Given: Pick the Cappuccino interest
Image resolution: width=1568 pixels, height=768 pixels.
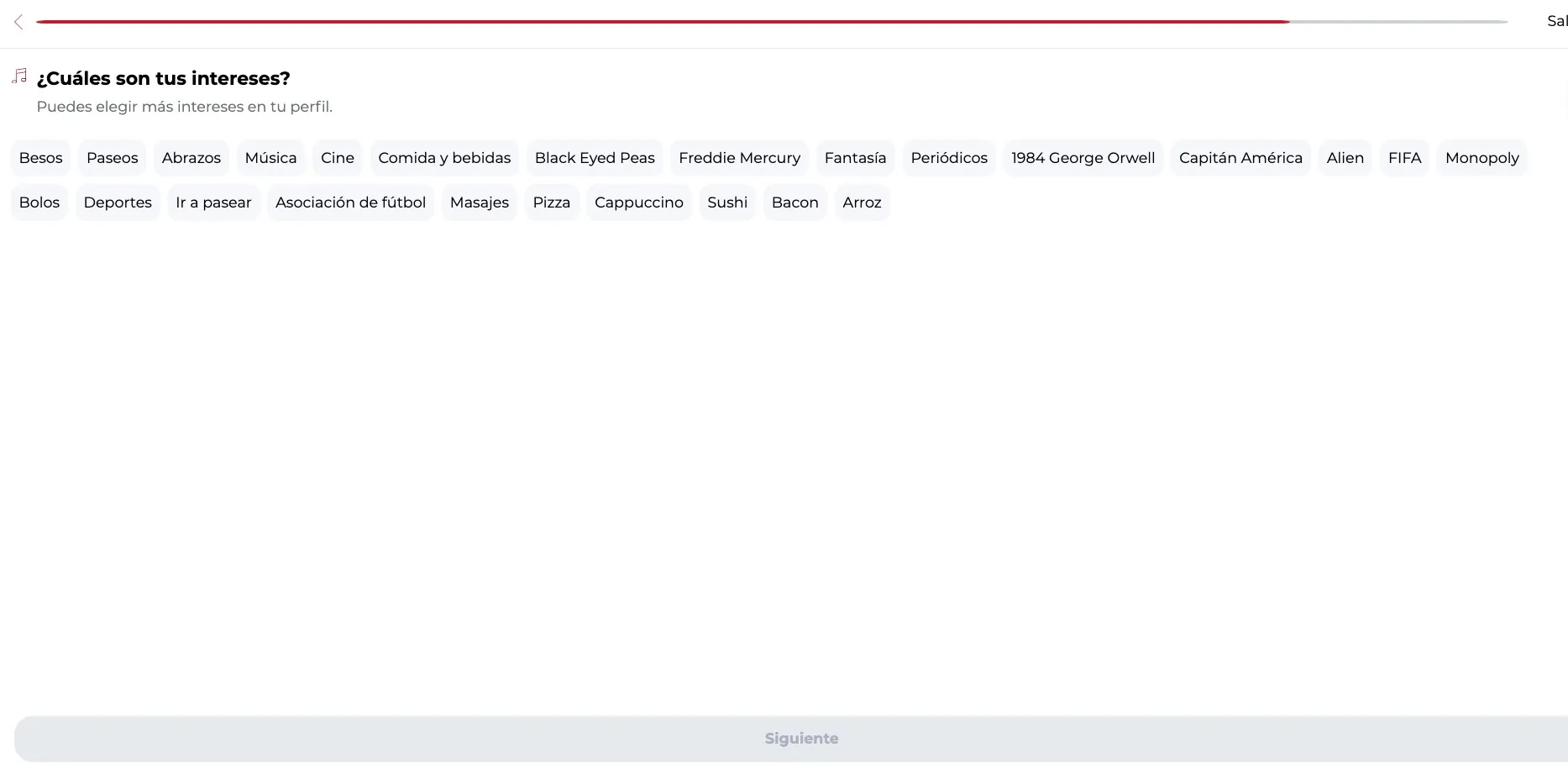Looking at the screenshot, I should [x=639, y=203].
